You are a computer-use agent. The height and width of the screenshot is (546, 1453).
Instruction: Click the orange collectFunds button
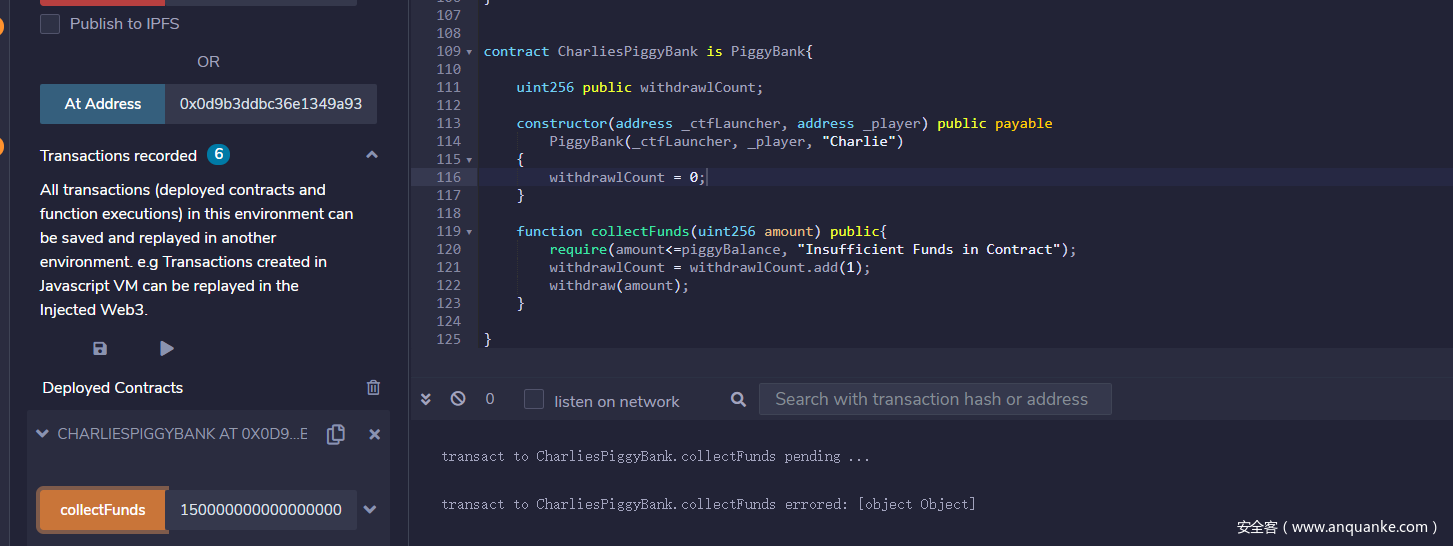pyautogui.click(x=102, y=509)
